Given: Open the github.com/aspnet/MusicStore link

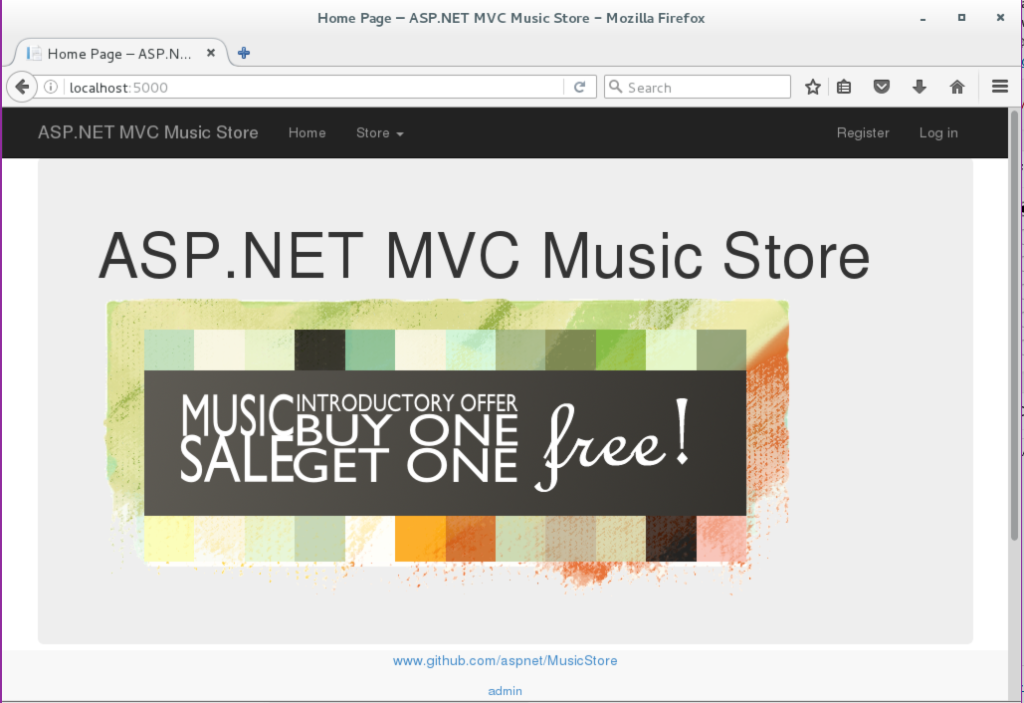Looking at the screenshot, I should 505,661.
